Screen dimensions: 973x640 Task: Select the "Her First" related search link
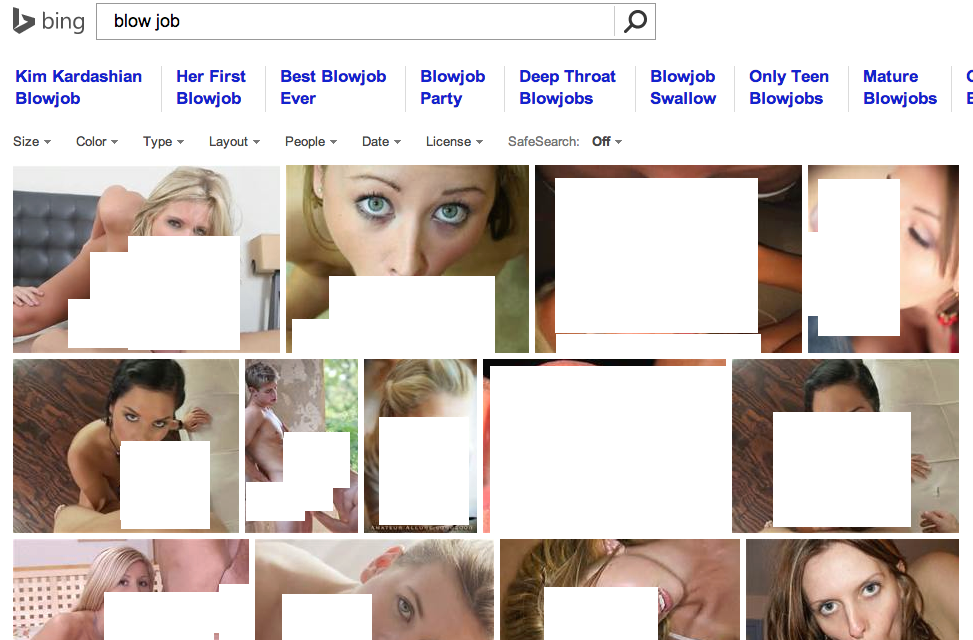(210, 87)
